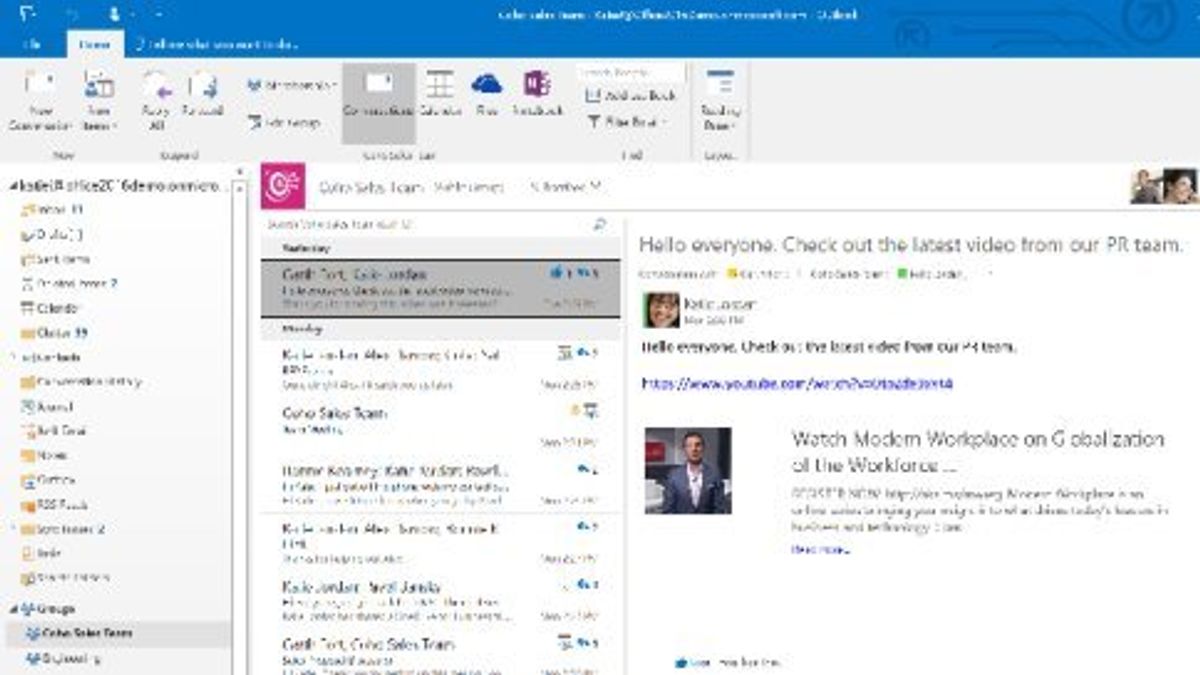The height and width of the screenshot is (675, 1200).
Task: Click the Search People field
Action: click(x=630, y=73)
